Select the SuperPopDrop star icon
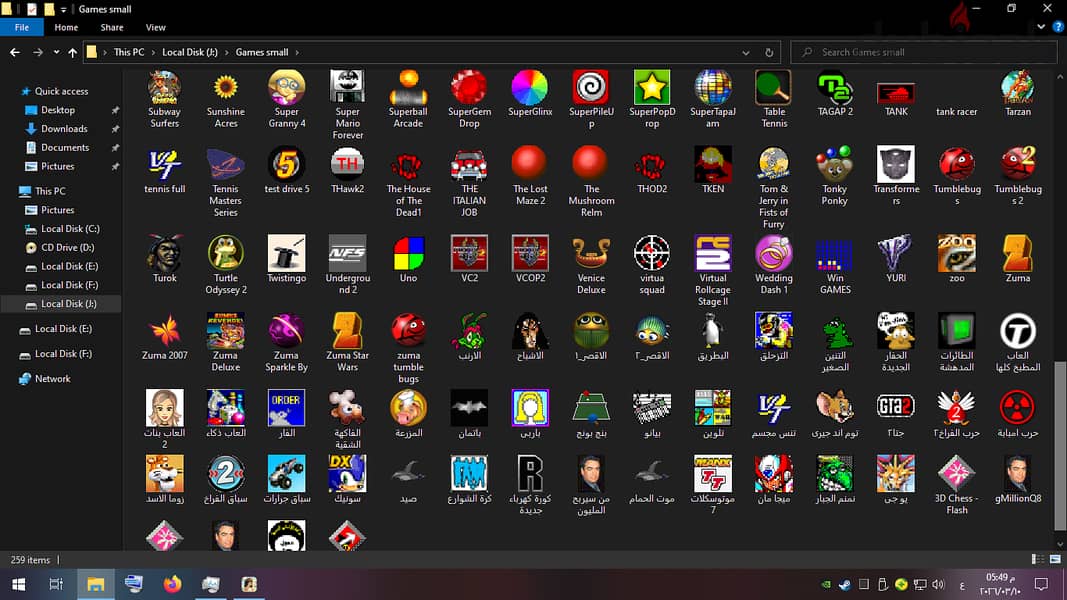 (652, 87)
